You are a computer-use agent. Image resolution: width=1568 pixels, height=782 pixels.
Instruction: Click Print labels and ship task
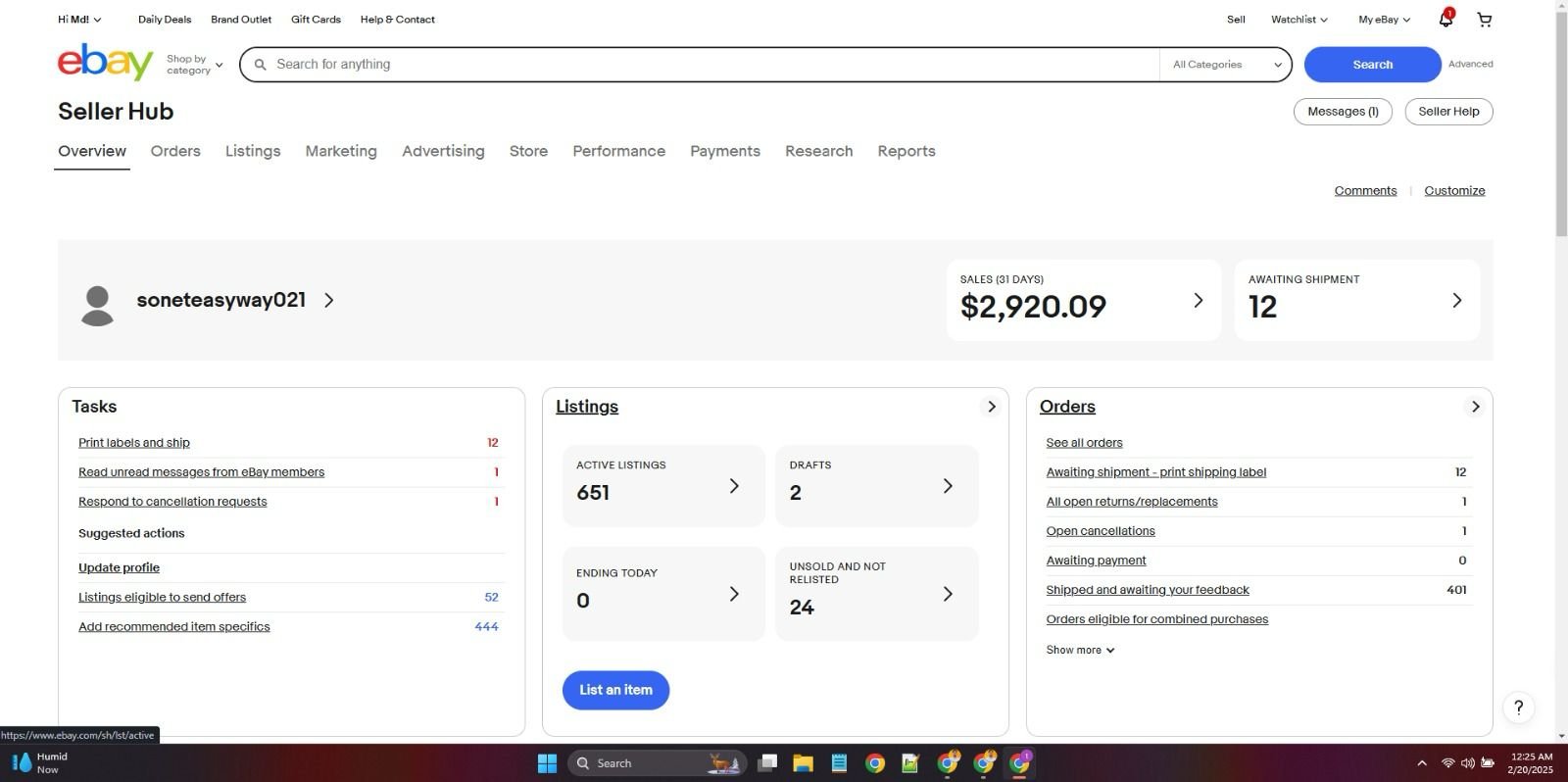pos(134,443)
